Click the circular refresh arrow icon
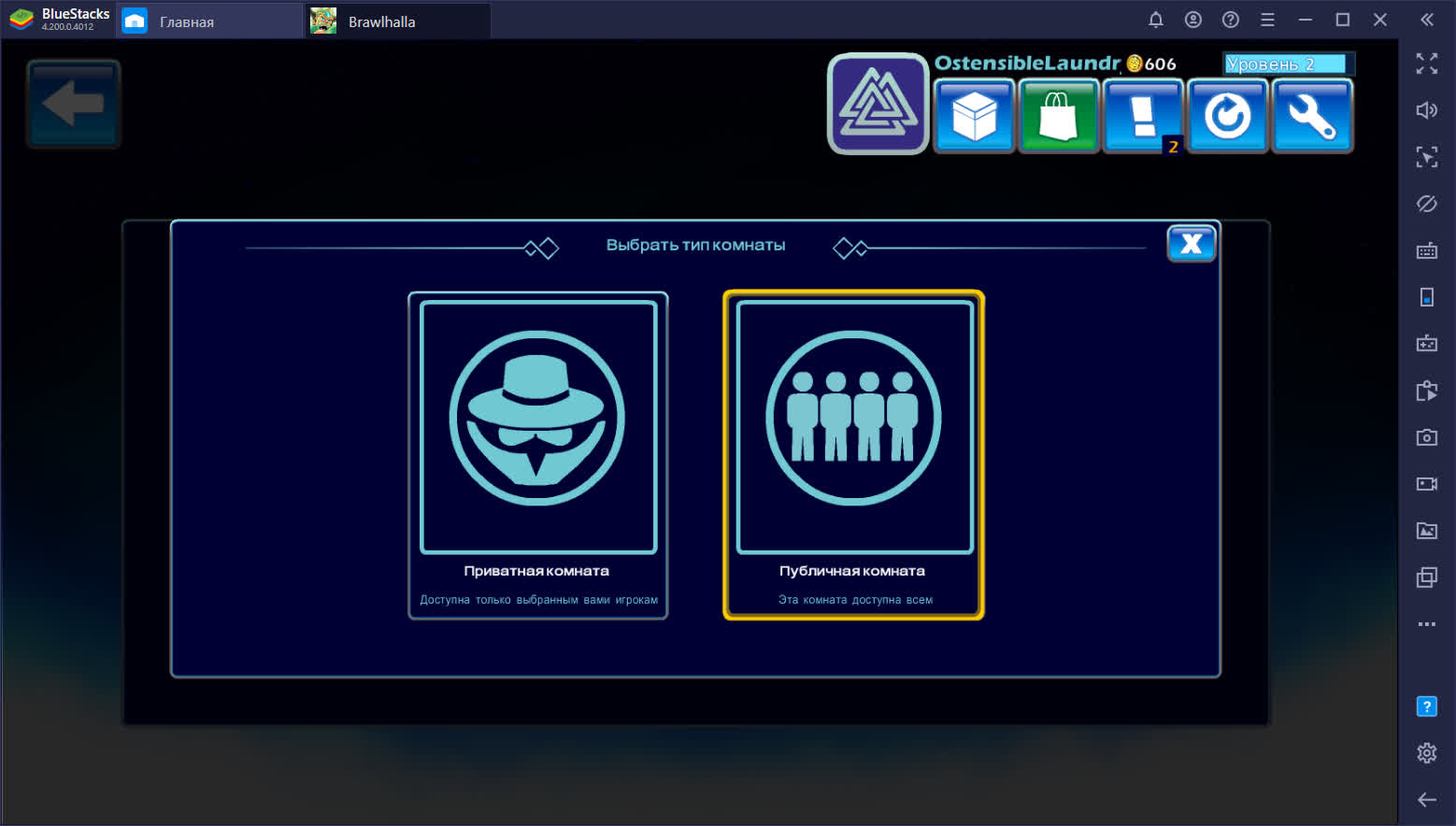The width and height of the screenshot is (1456, 826). [x=1228, y=117]
